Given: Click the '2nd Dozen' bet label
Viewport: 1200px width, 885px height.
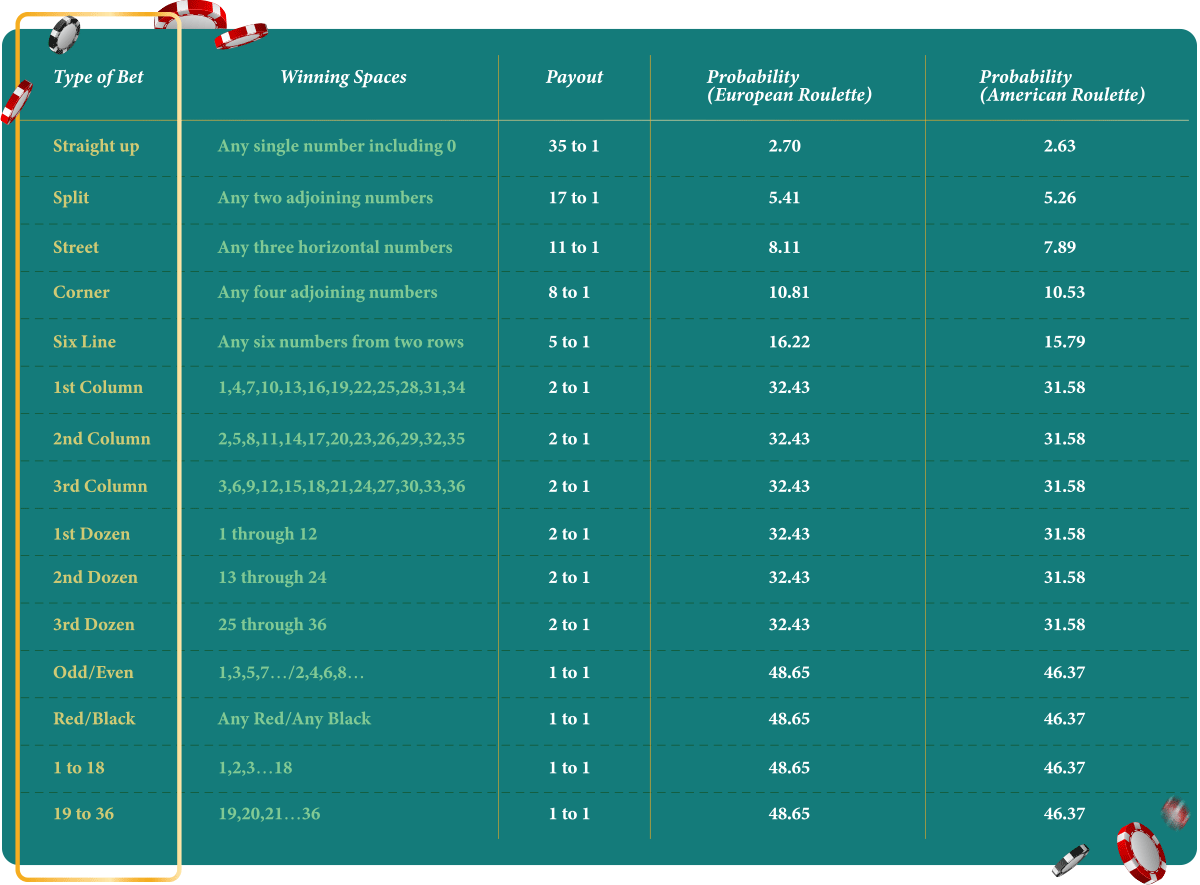Looking at the screenshot, I should (x=95, y=577).
